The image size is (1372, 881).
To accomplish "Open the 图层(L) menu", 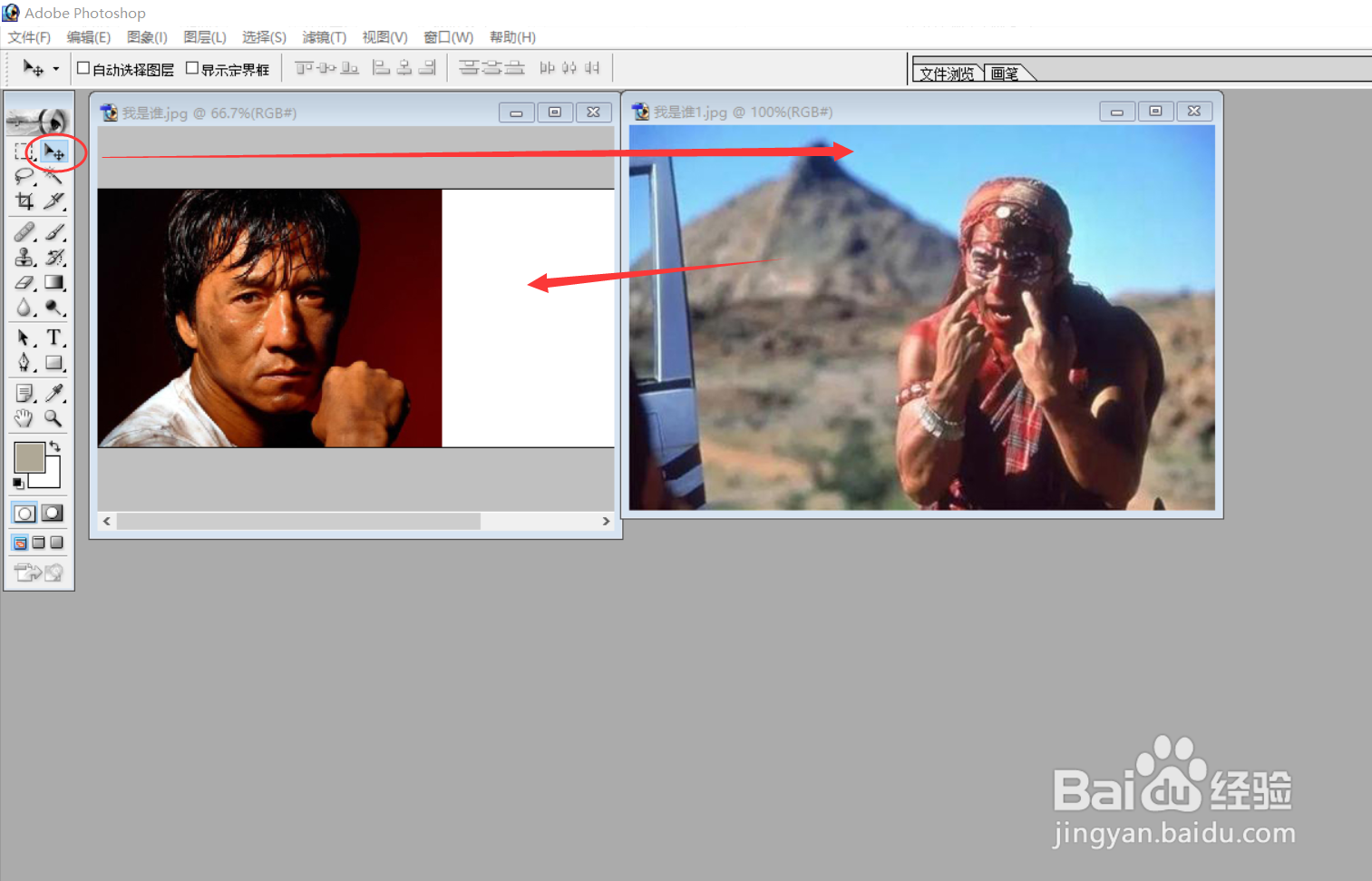I will pos(205,37).
